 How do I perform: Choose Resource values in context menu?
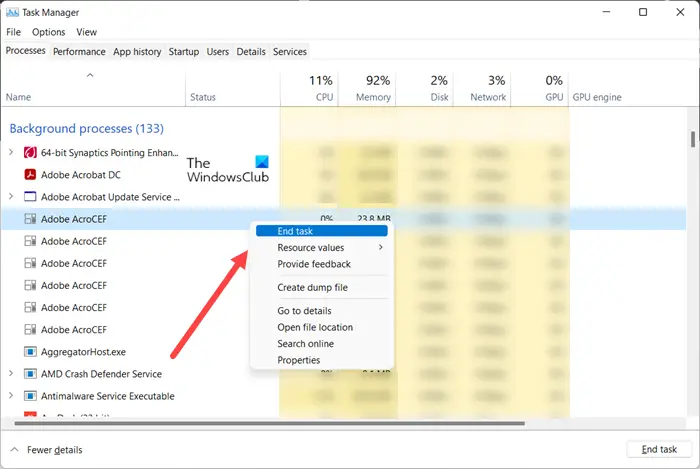pyautogui.click(x=321, y=247)
